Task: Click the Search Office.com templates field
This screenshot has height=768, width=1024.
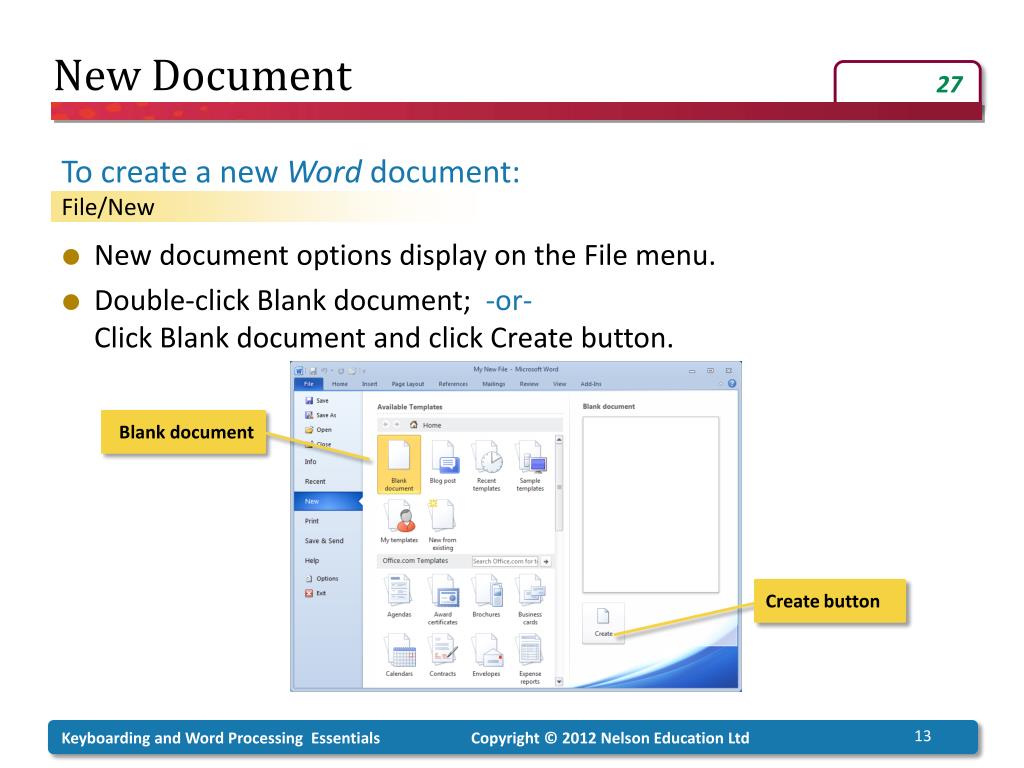Action: pyautogui.click(x=505, y=562)
